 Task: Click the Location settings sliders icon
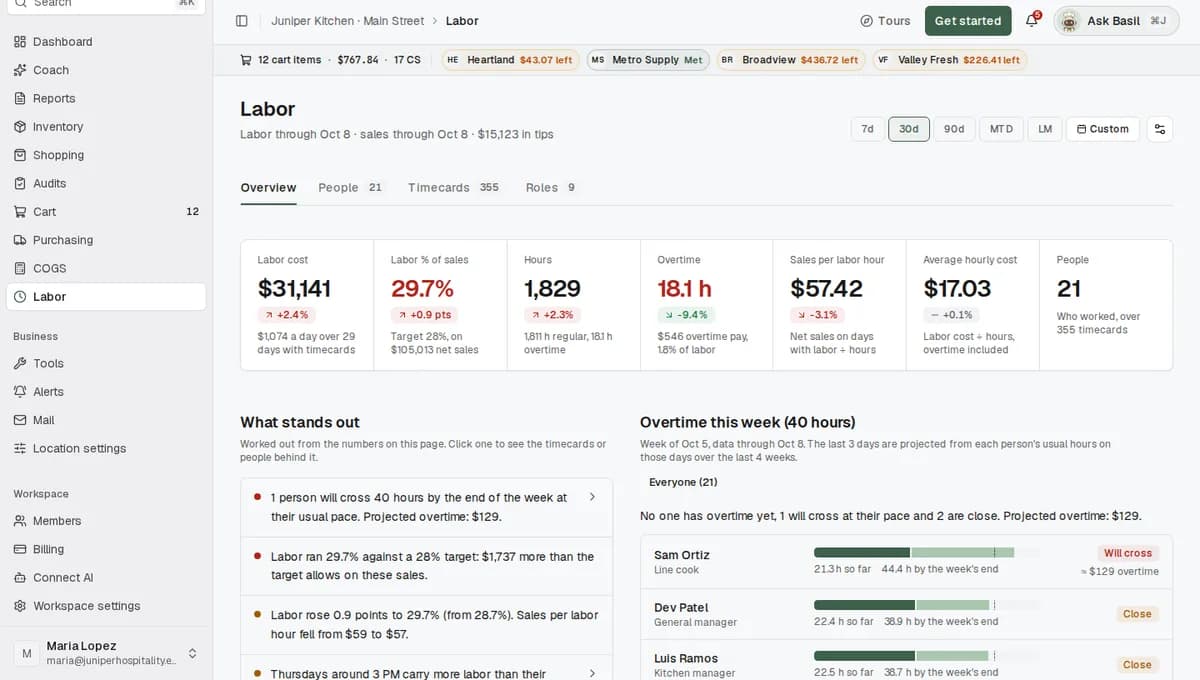20,449
